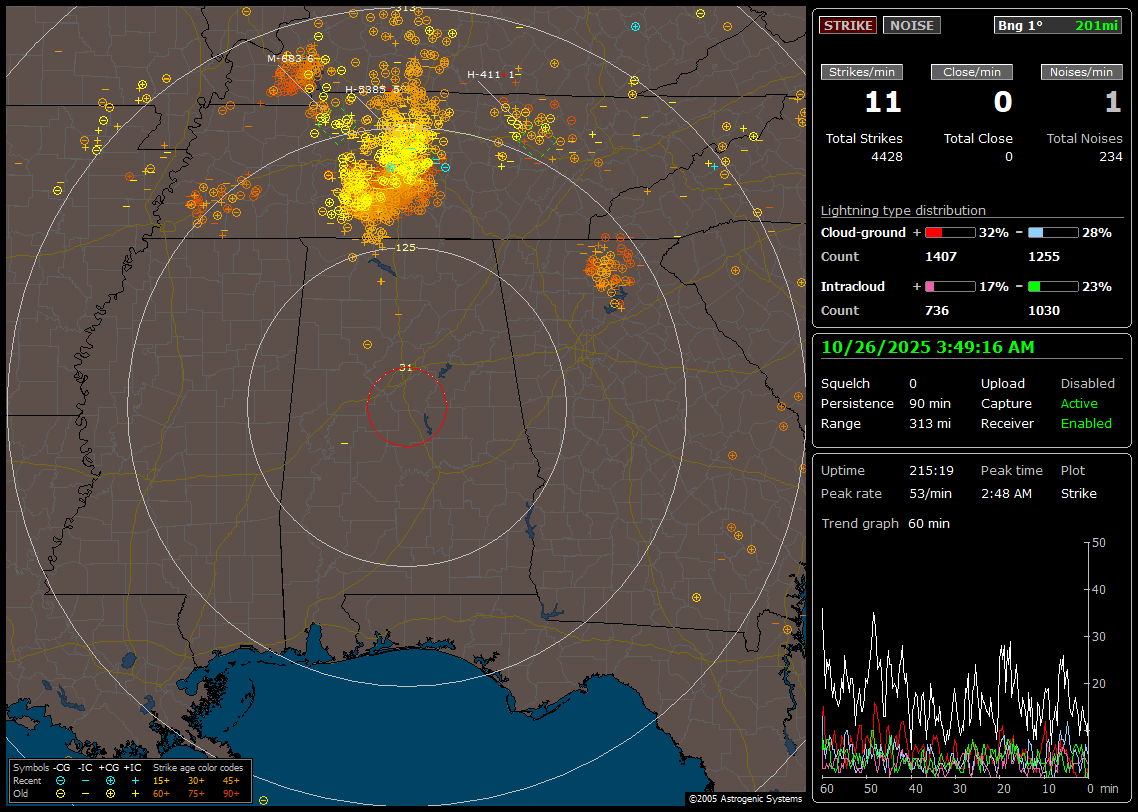The height and width of the screenshot is (812, 1138).
Task: Click the Close/min label button
Action: click(x=972, y=72)
